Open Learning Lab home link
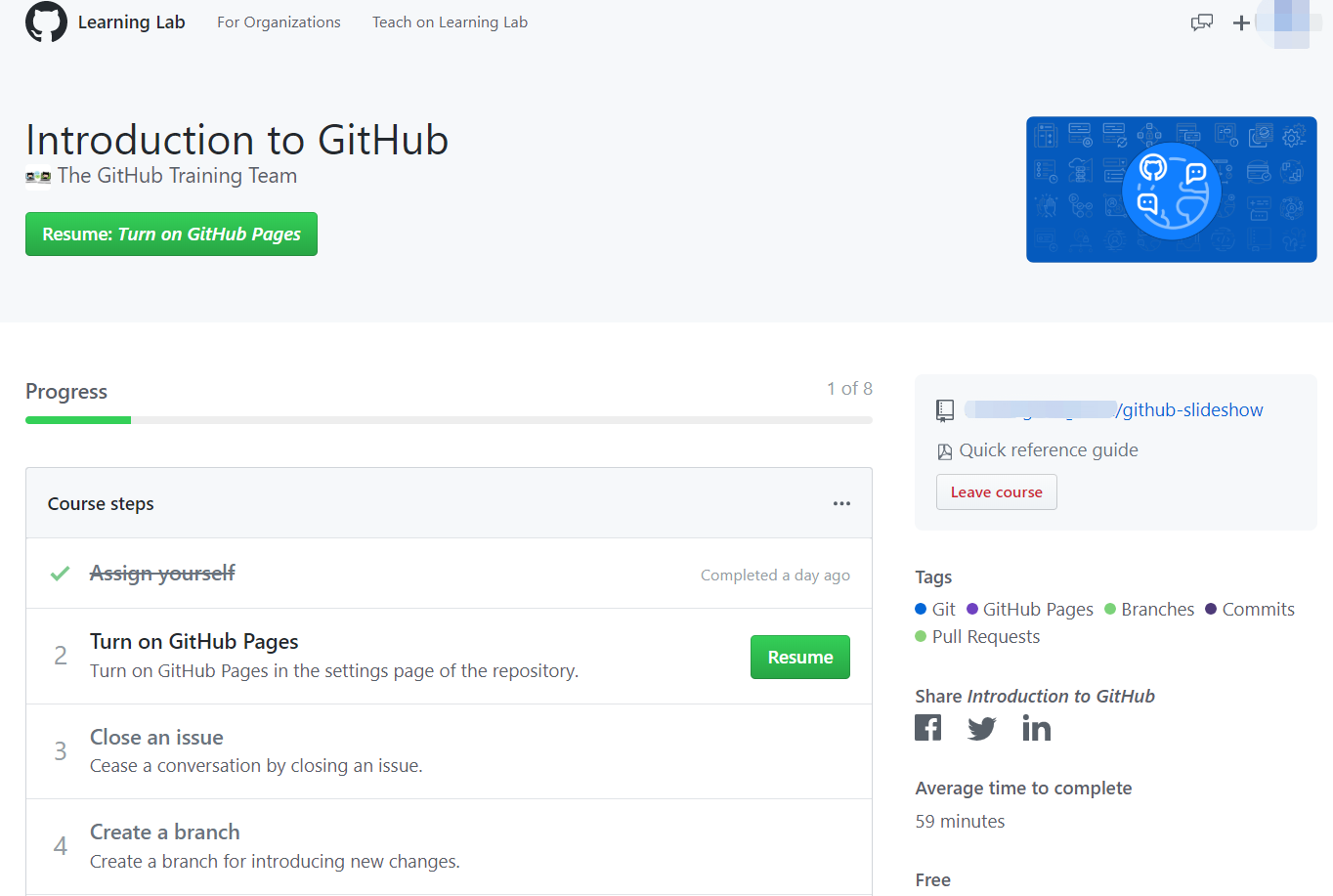This screenshot has height=896, width=1333. pos(131,22)
